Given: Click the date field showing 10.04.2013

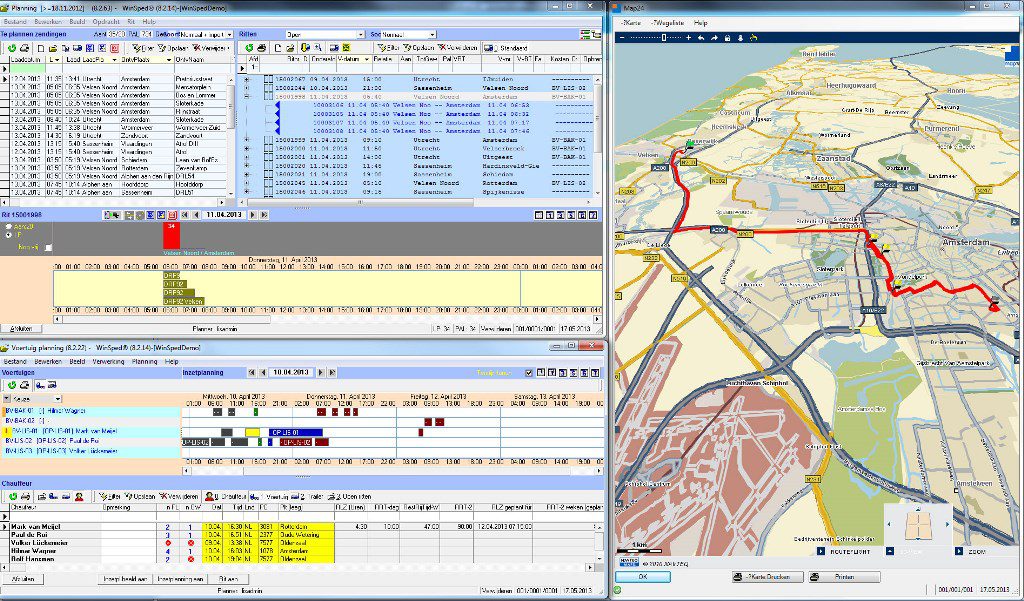Looking at the screenshot, I should [290, 372].
